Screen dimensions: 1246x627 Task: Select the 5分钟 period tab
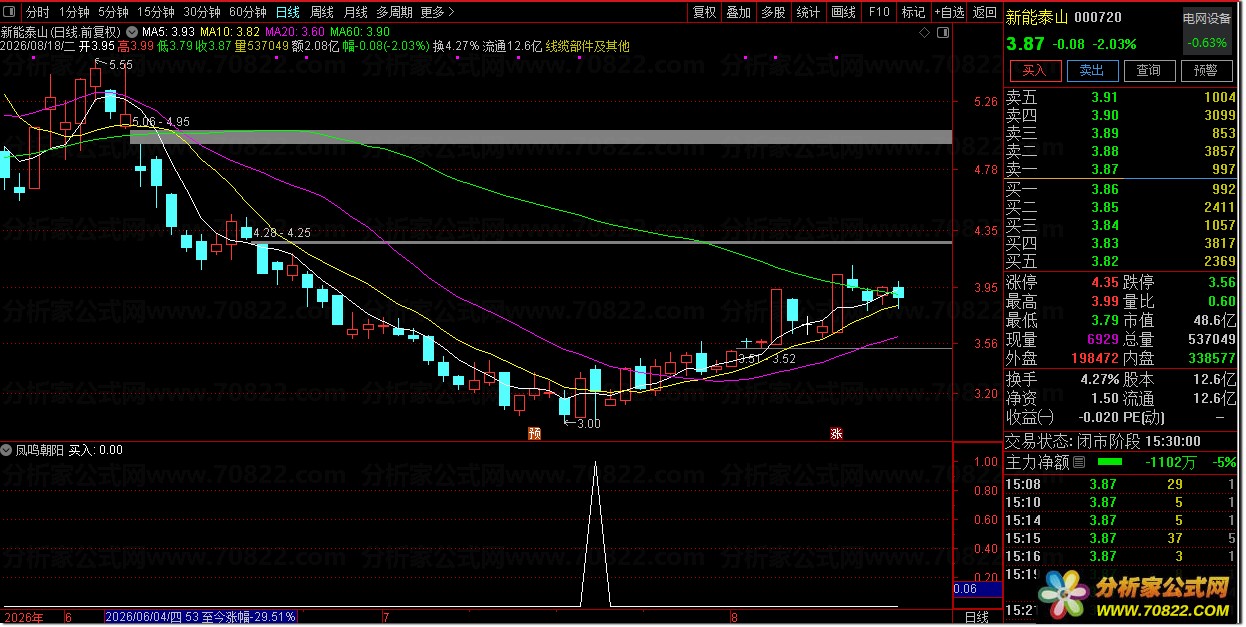point(113,12)
